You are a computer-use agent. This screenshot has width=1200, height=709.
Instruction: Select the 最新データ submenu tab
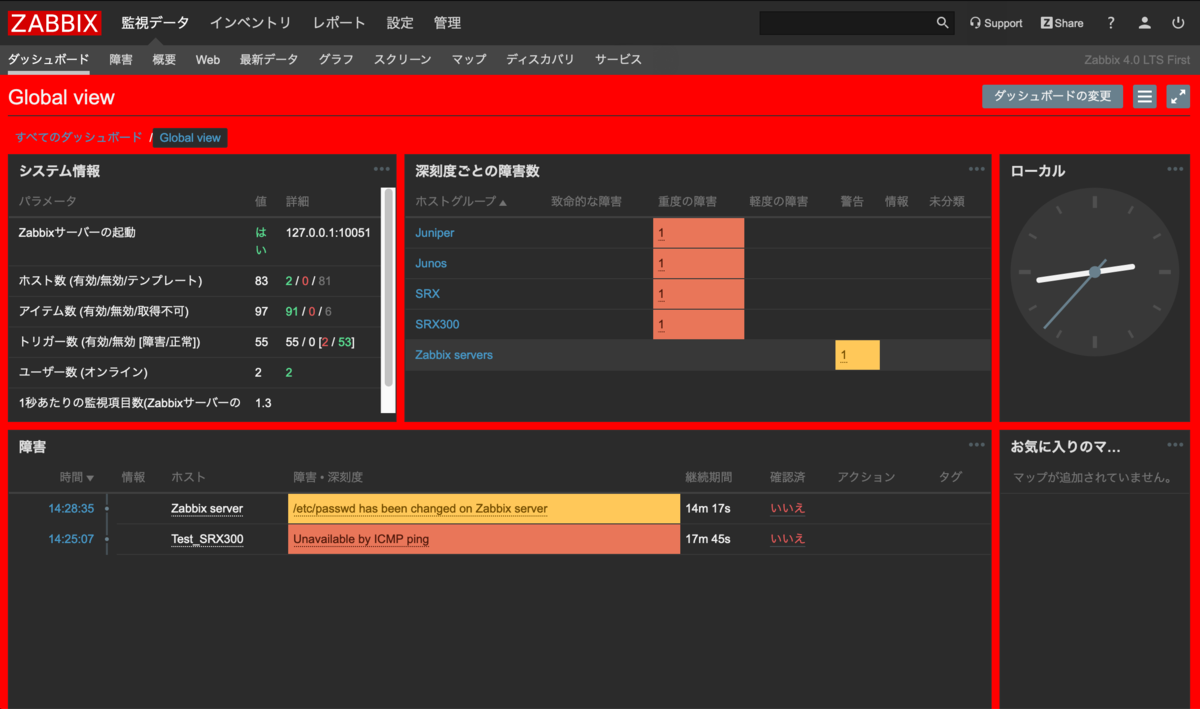click(269, 59)
